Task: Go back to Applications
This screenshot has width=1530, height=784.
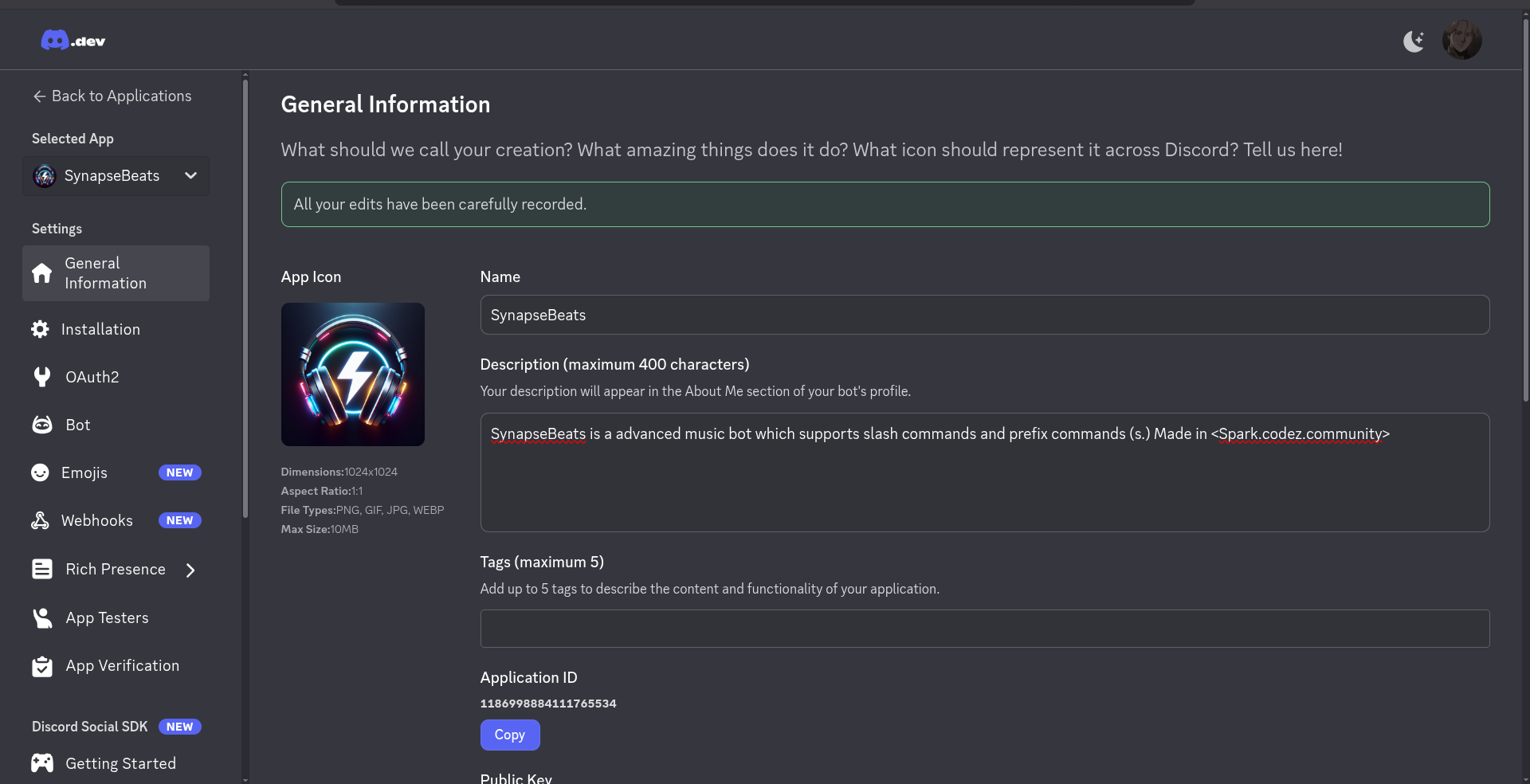Action: [x=112, y=96]
